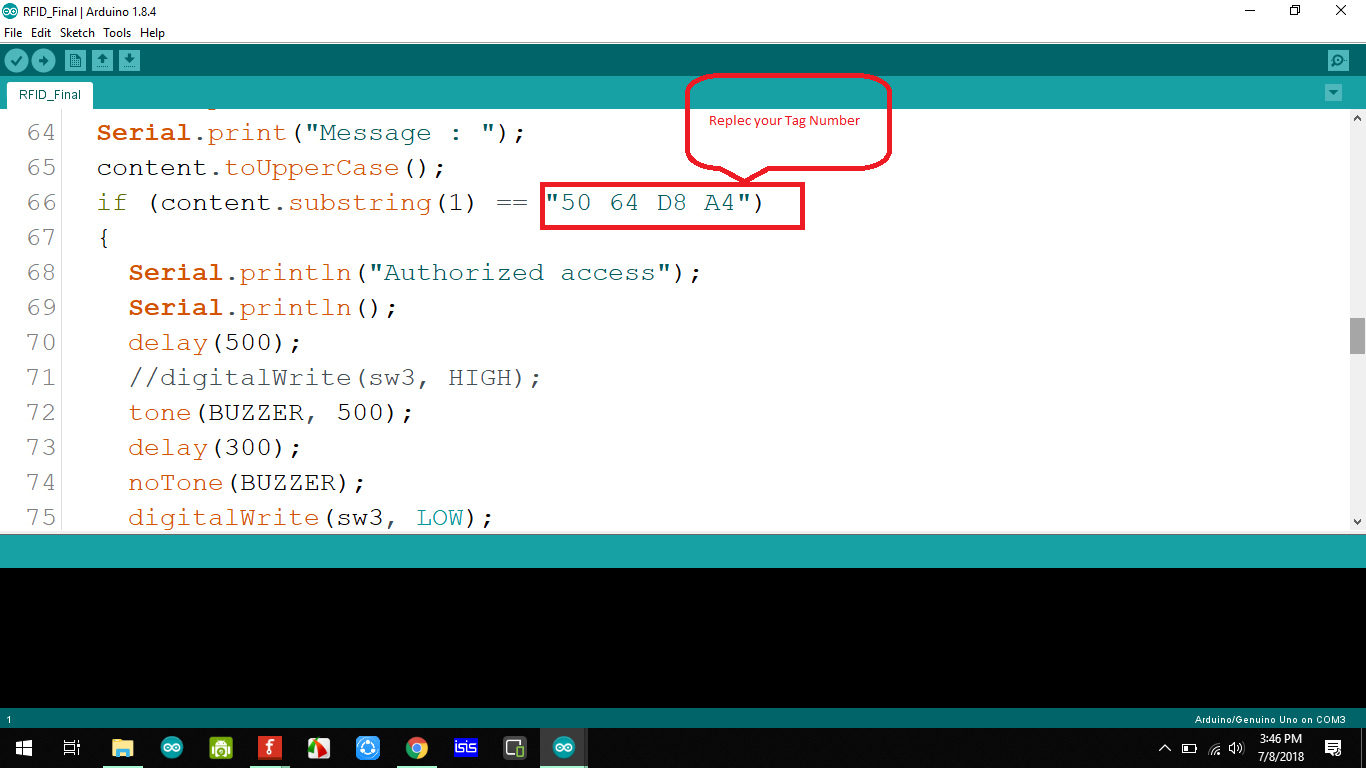
Task: Open the Sketch menu
Action: 77,32
